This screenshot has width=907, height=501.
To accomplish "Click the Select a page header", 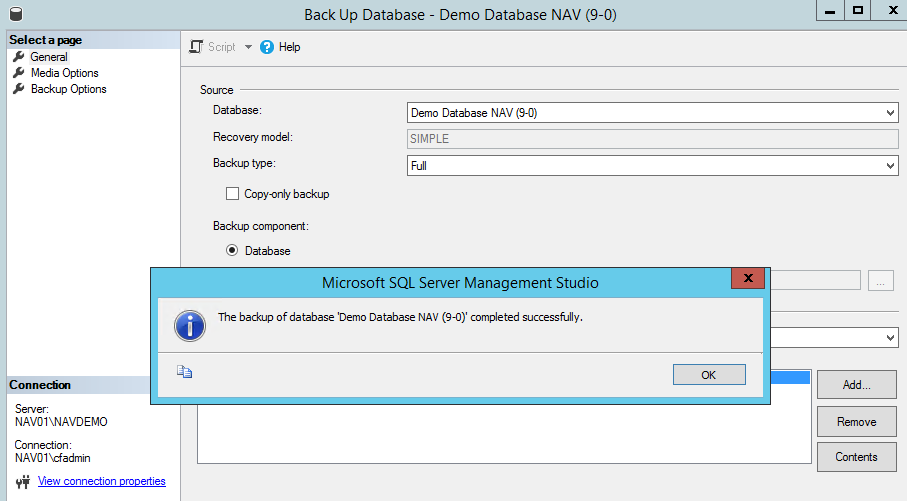I will pyautogui.click(x=93, y=40).
